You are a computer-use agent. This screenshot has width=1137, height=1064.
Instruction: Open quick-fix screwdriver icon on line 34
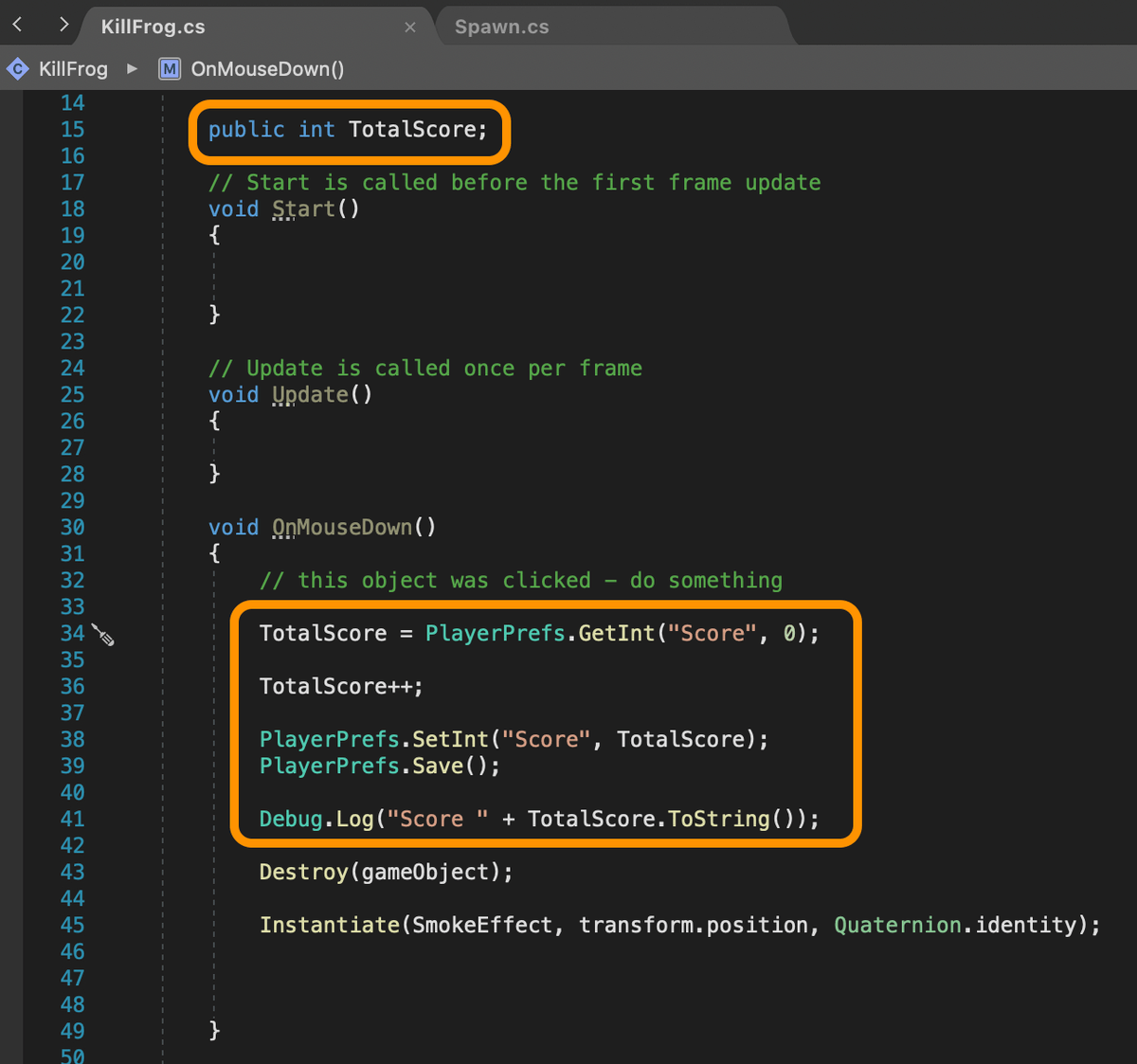(x=103, y=635)
